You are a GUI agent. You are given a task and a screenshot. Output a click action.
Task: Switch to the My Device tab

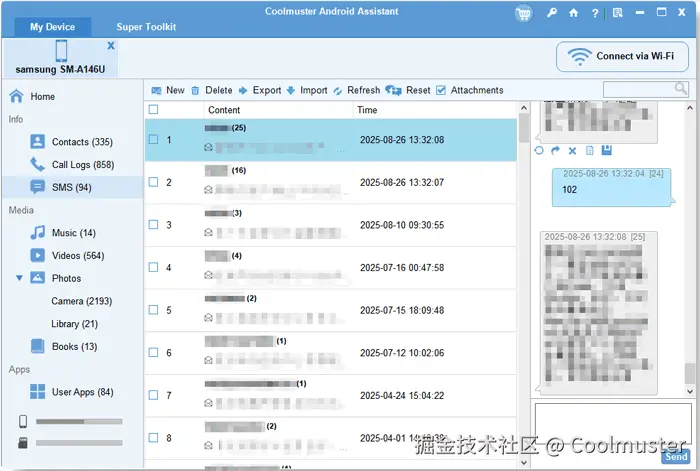click(x=53, y=27)
